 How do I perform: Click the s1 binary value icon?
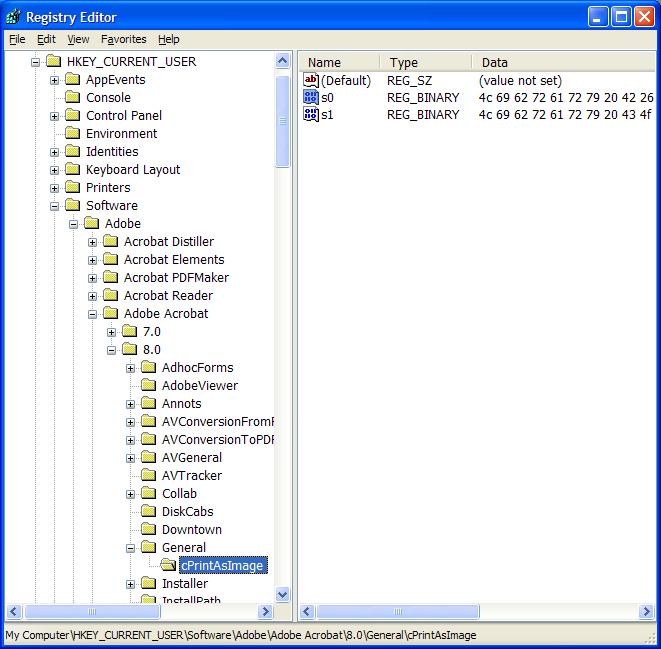pyautogui.click(x=311, y=115)
